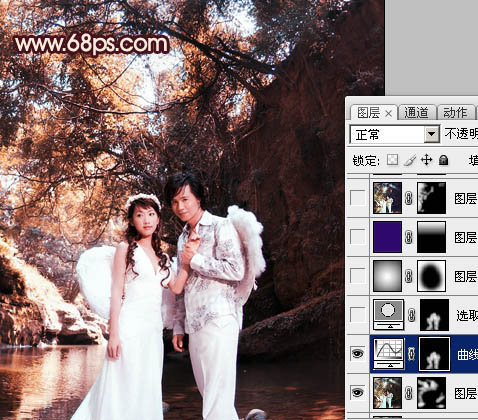
Task: Click the lock transparent pixels icon
Action: tap(392, 160)
